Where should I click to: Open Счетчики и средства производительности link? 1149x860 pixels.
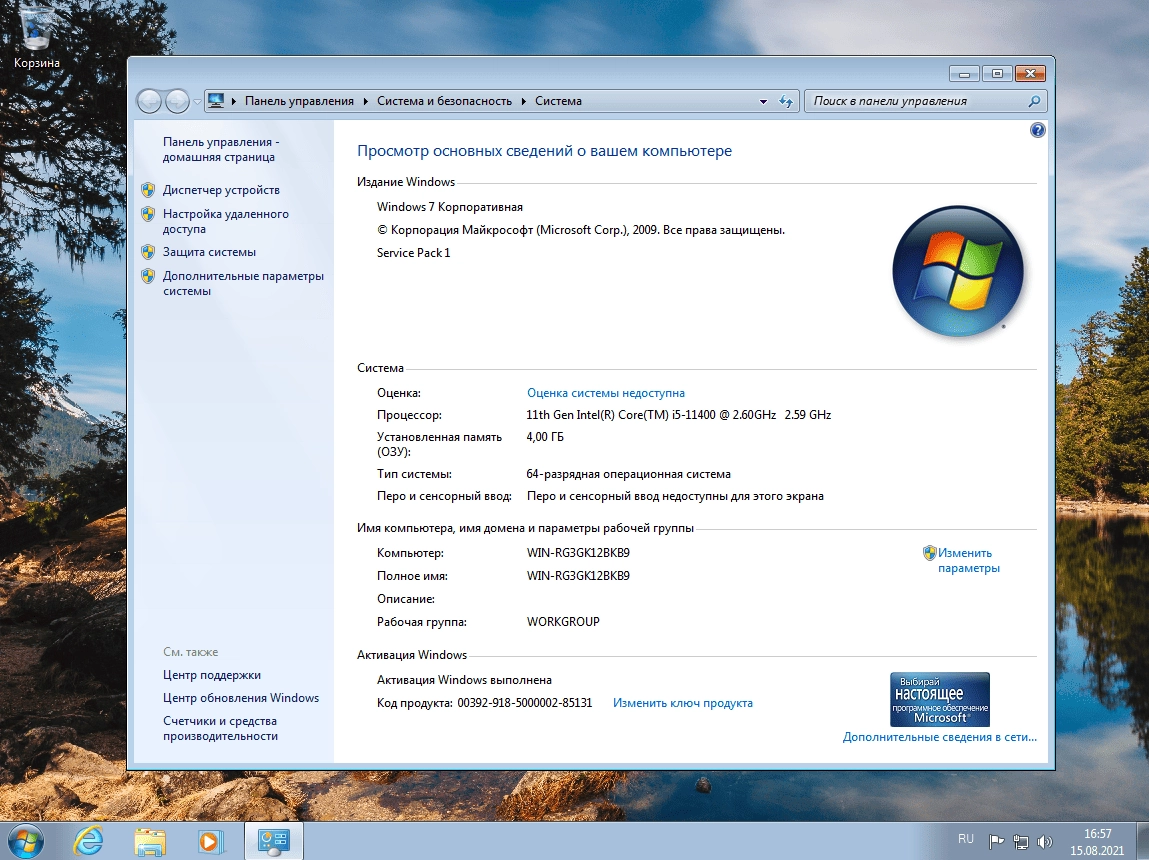point(220,728)
